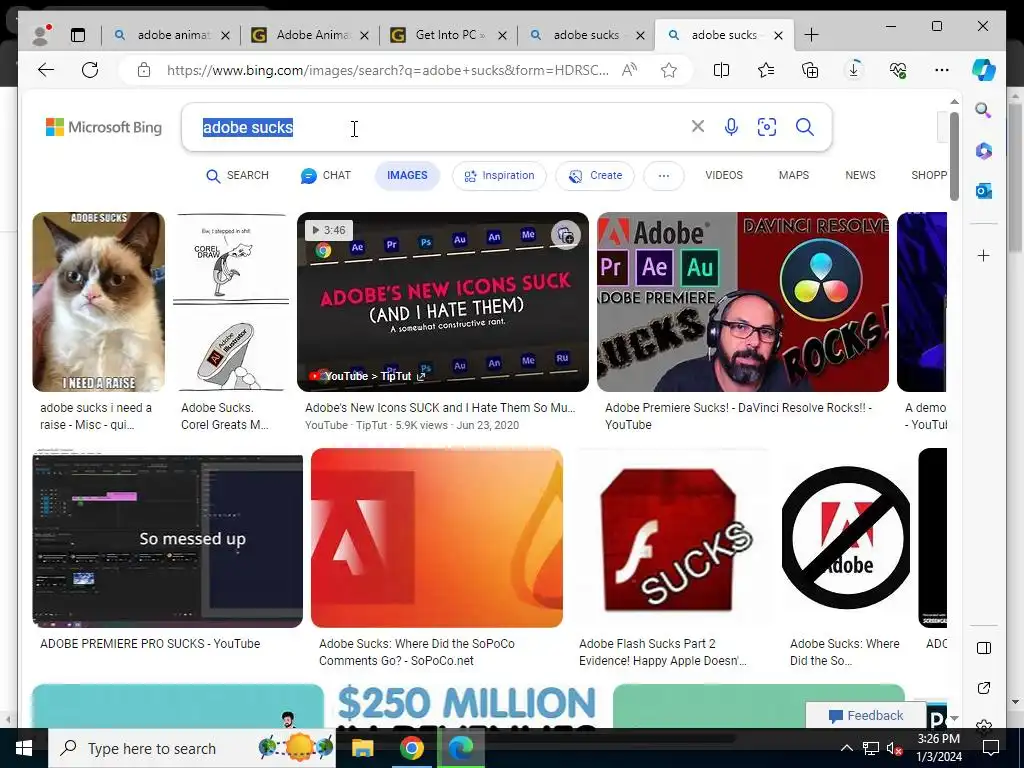This screenshot has width=1024, height=768.
Task: Show Downloads panel
Action: [x=854, y=70]
